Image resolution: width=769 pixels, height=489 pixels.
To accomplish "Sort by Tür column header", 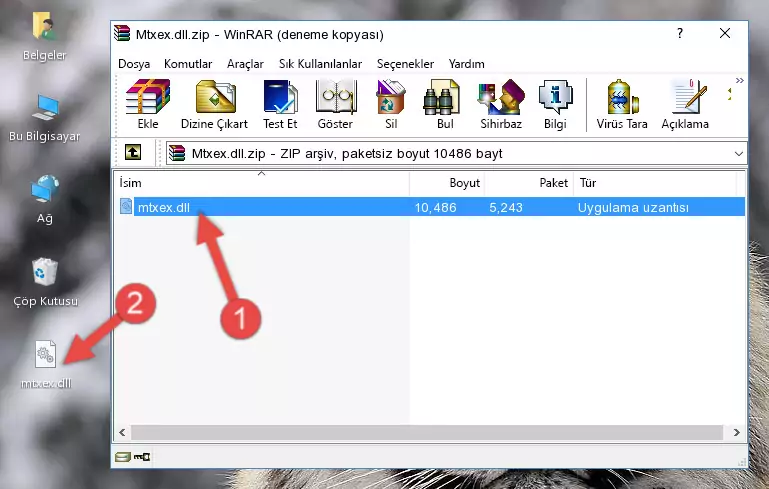I will [655, 183].
